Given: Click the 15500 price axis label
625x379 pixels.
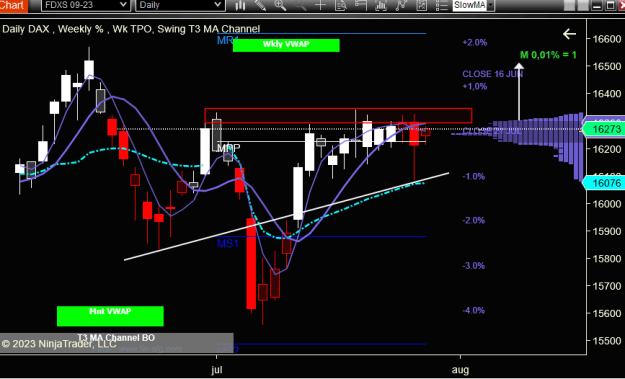Looking at the screenshot, I should tap(607, 341).
